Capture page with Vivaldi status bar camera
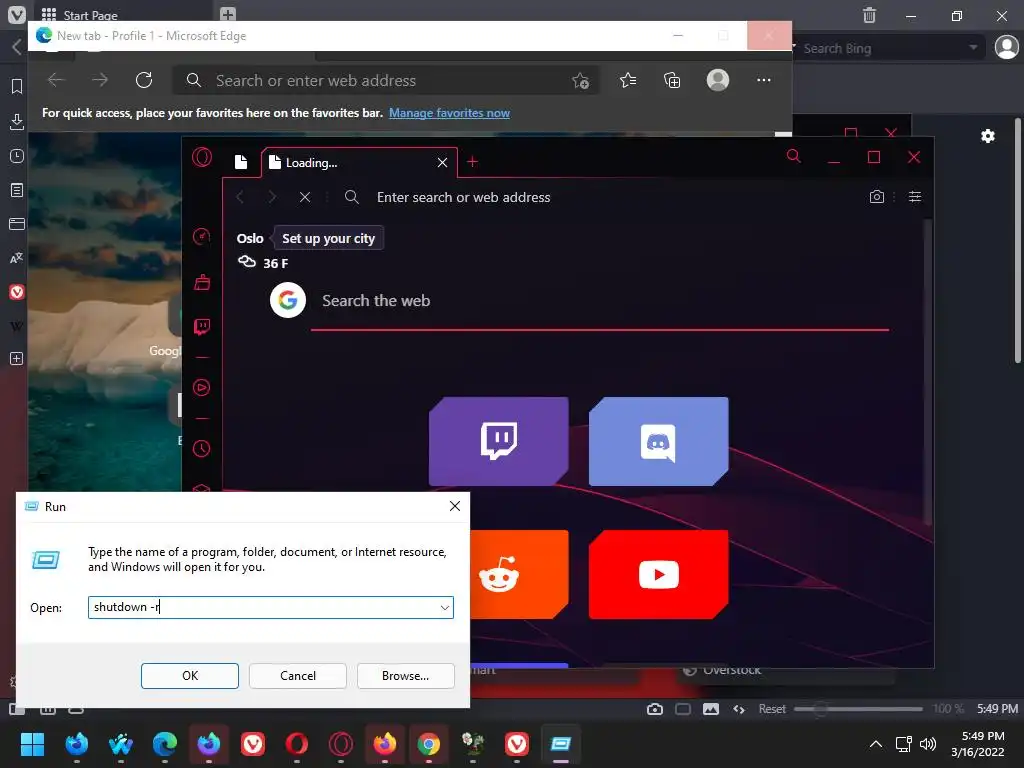 pos(655,709)
